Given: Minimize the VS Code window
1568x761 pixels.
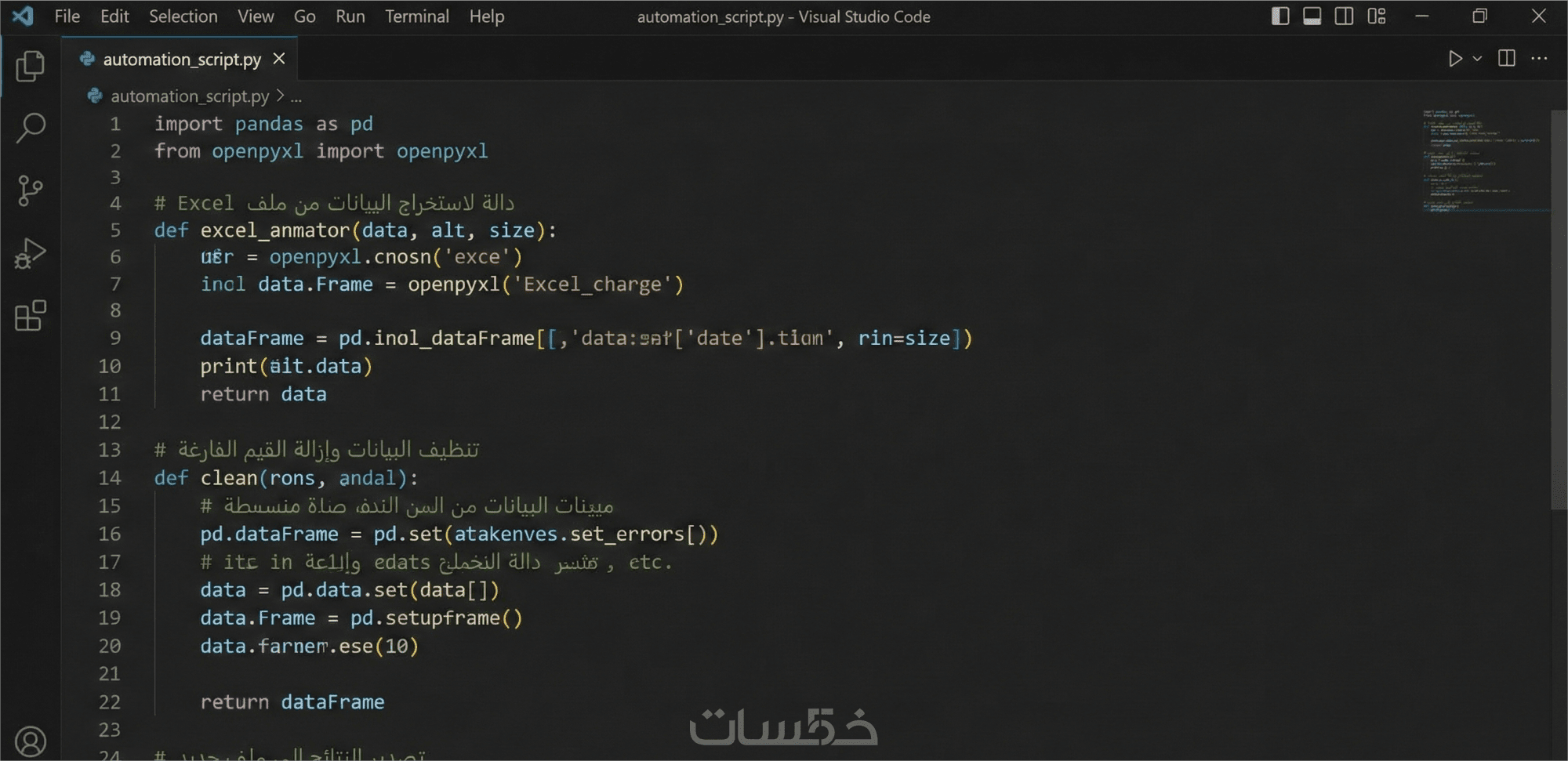Looking at the screenshot, I should click(x=1422, y=16).
